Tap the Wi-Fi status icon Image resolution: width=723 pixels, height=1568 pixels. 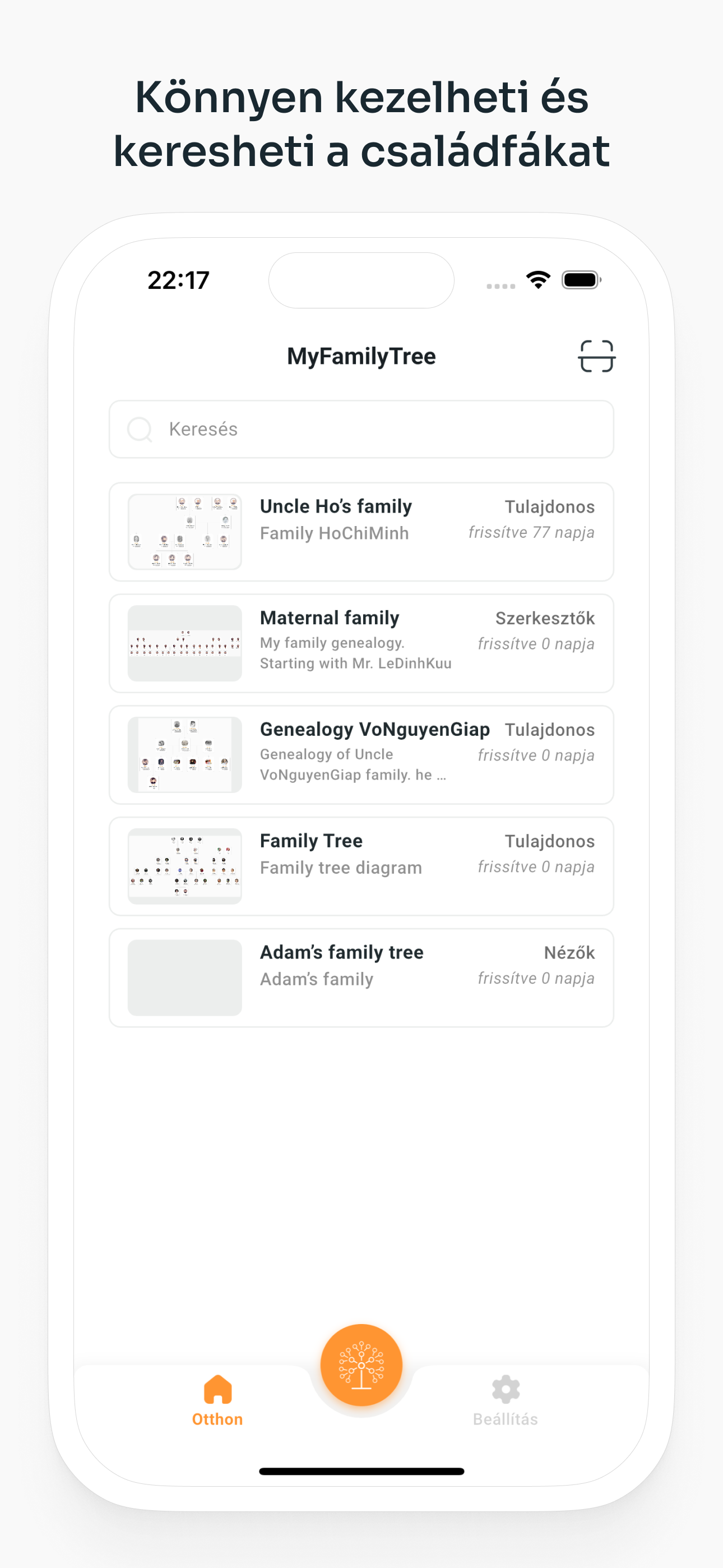538,280
